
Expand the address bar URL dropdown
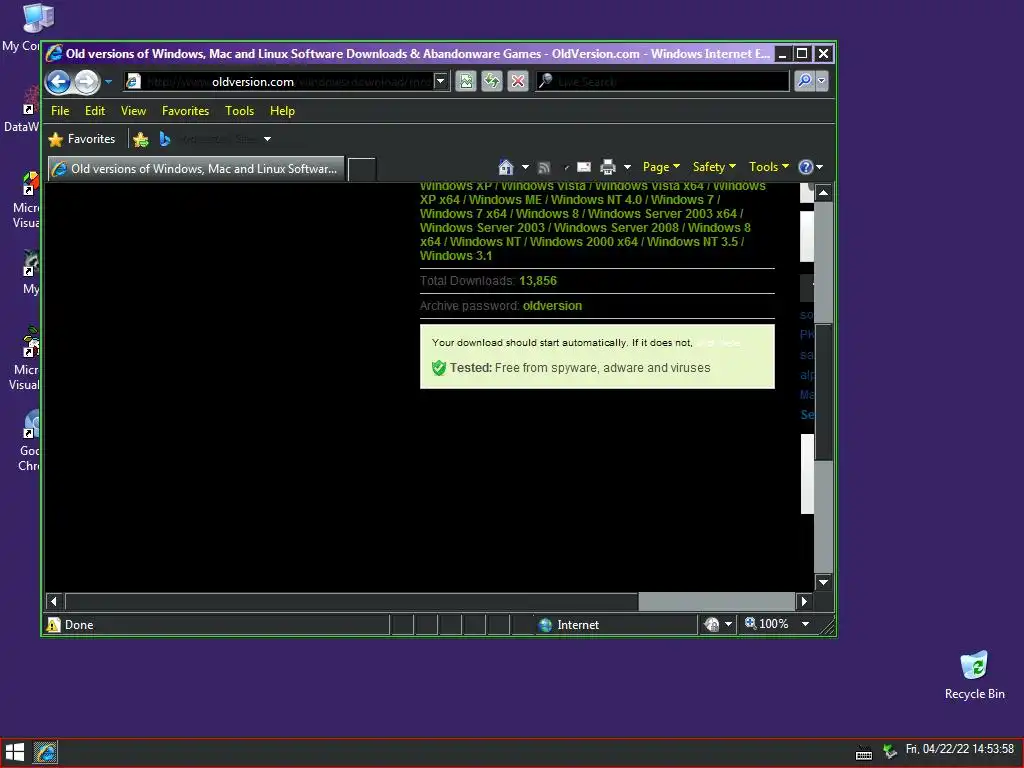441,81
